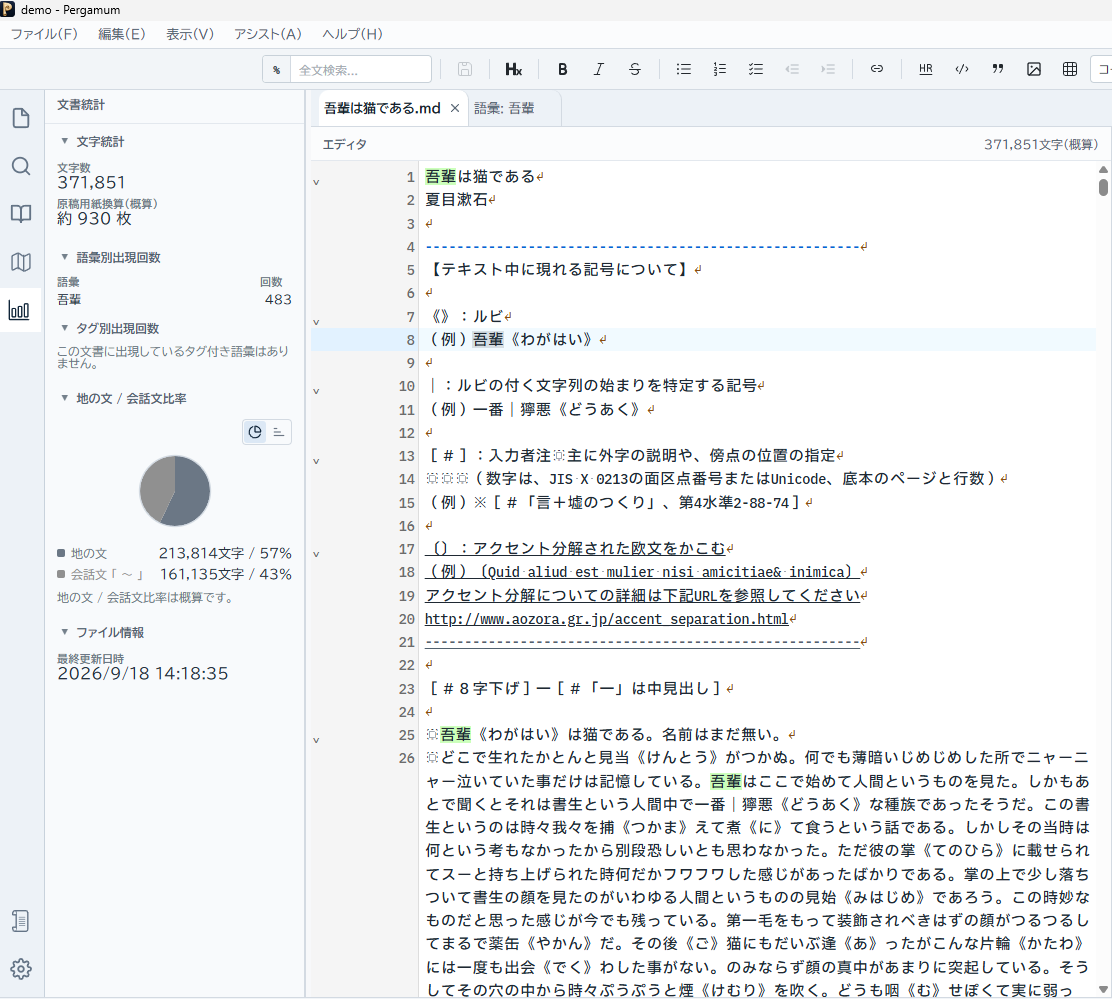Image resolution: width=1112 pixels, height=999 pixels.
Task: Fold editor block at line 1
Action: click(x=316, y=182)
